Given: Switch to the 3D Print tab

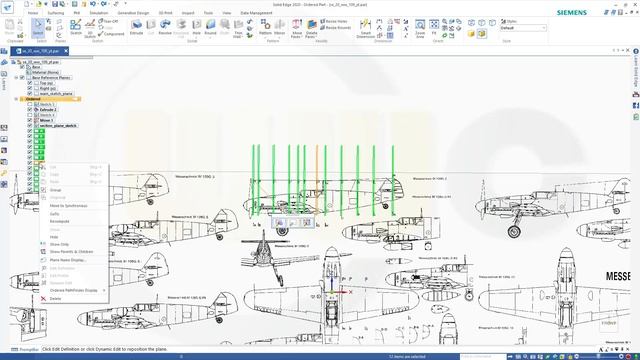Looking at the screenshot, I should [x=165, y=13].
